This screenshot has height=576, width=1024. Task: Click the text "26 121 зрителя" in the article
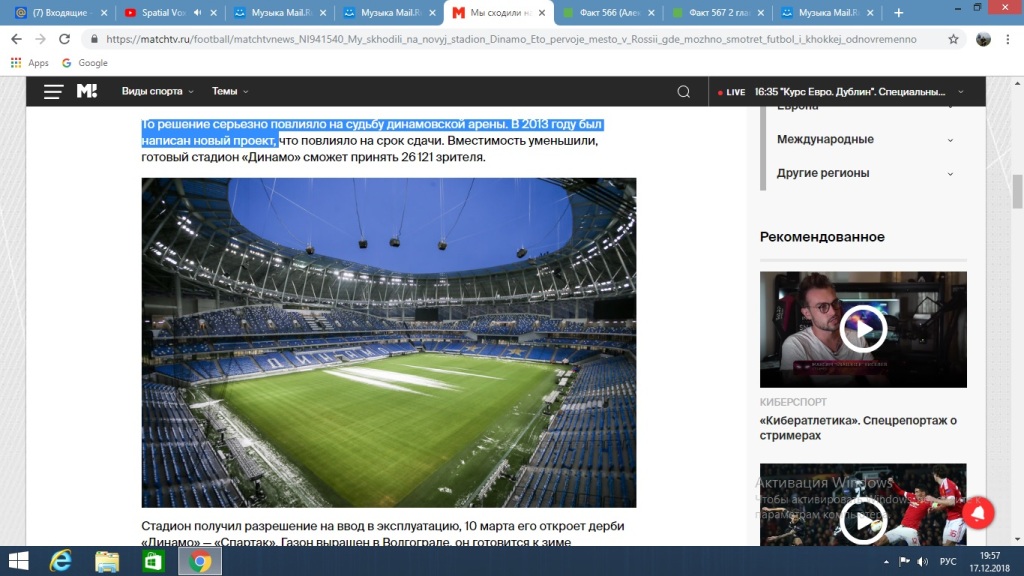click(x=443, y=157)
